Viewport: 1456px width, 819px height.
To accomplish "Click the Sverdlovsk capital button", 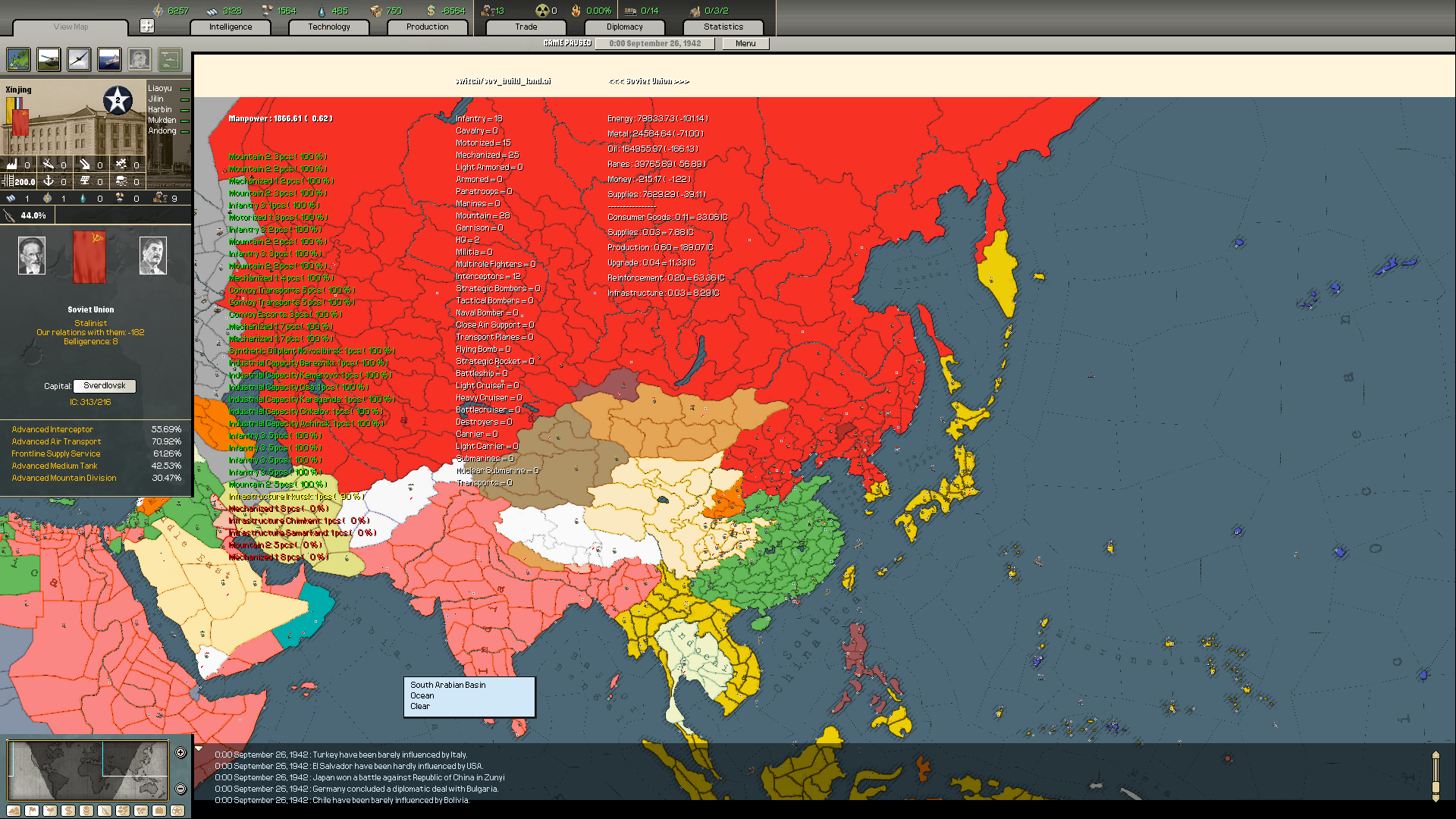I will click(x=105, y=386).
